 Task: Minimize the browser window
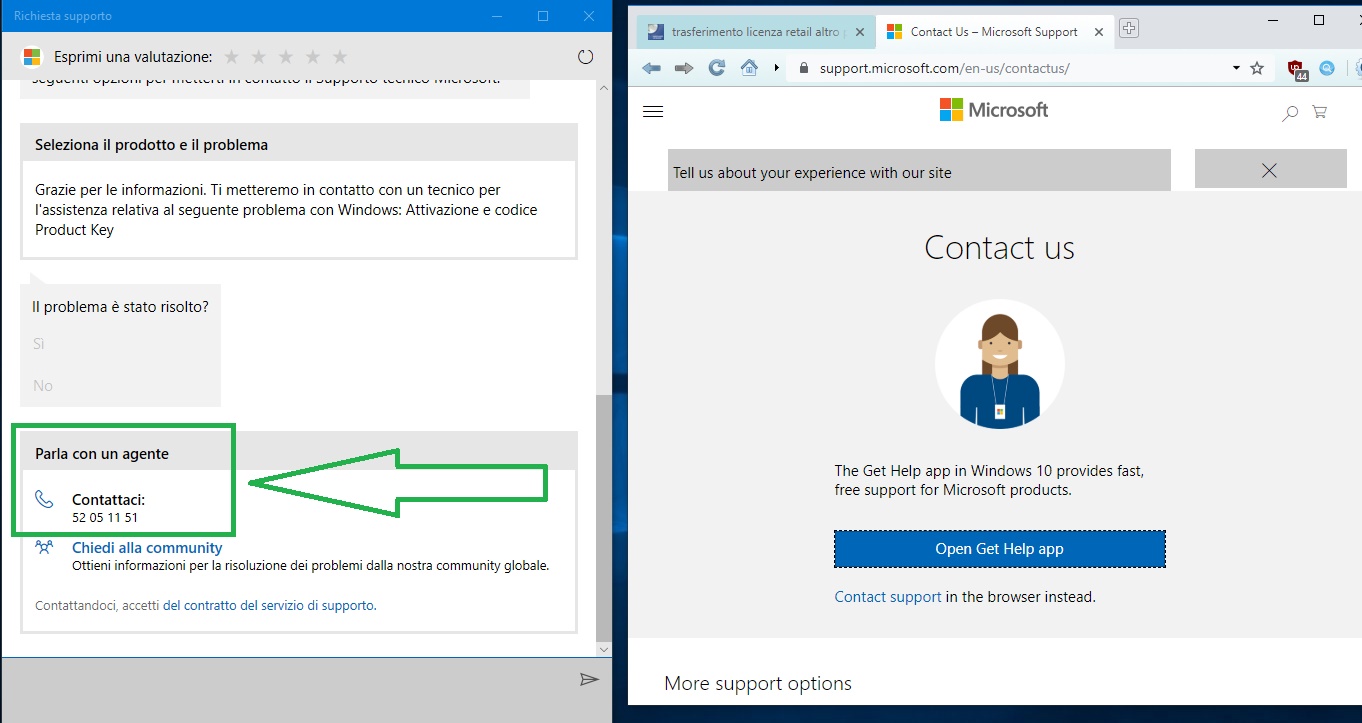(x=1273, y=20)
